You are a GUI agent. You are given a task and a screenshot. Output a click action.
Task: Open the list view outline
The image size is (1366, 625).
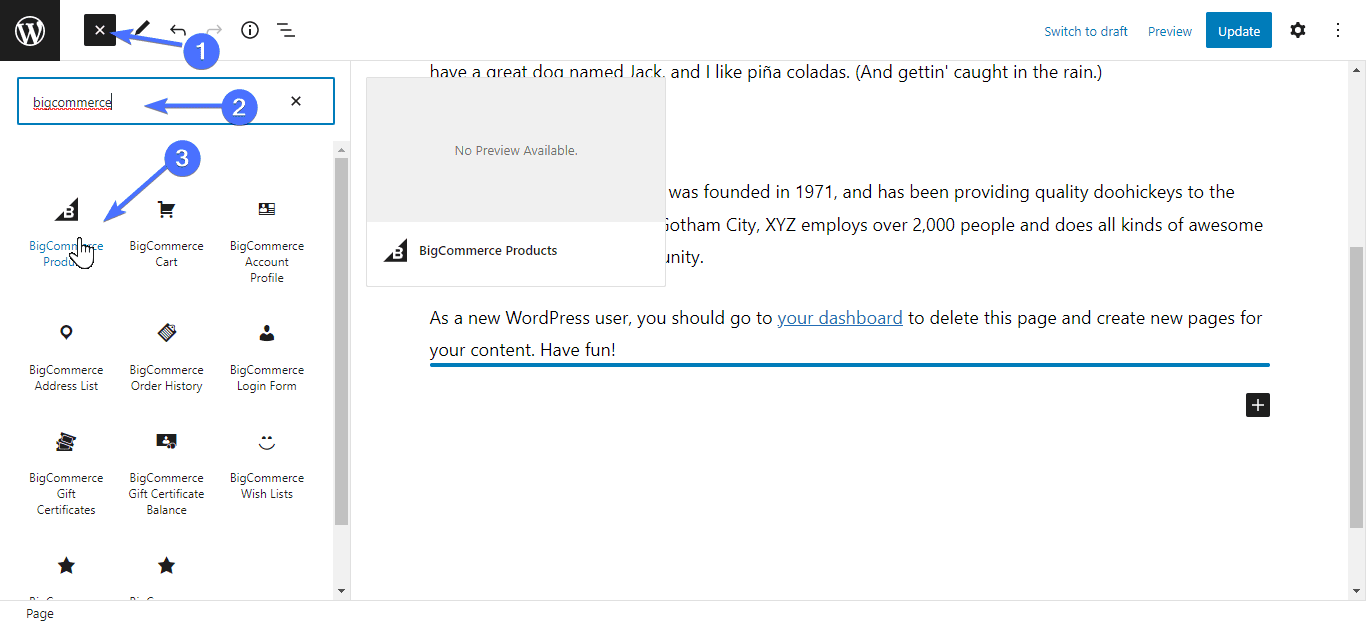click(286, 30)
